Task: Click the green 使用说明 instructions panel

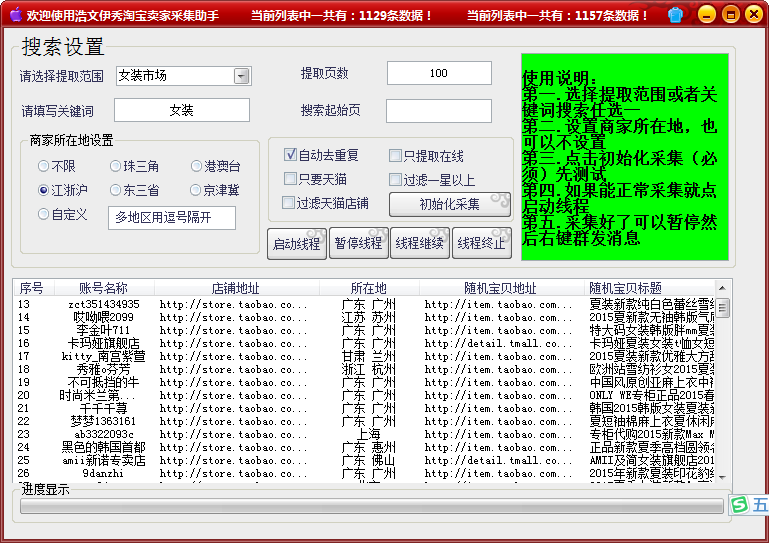Action: [625, 157]
